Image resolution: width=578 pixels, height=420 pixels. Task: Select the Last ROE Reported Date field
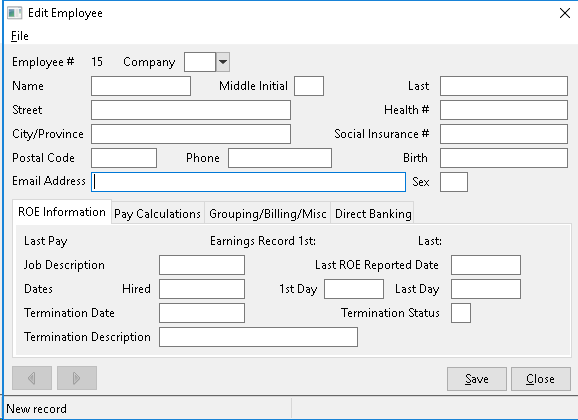pyautogui.click(x=486, y=265)
